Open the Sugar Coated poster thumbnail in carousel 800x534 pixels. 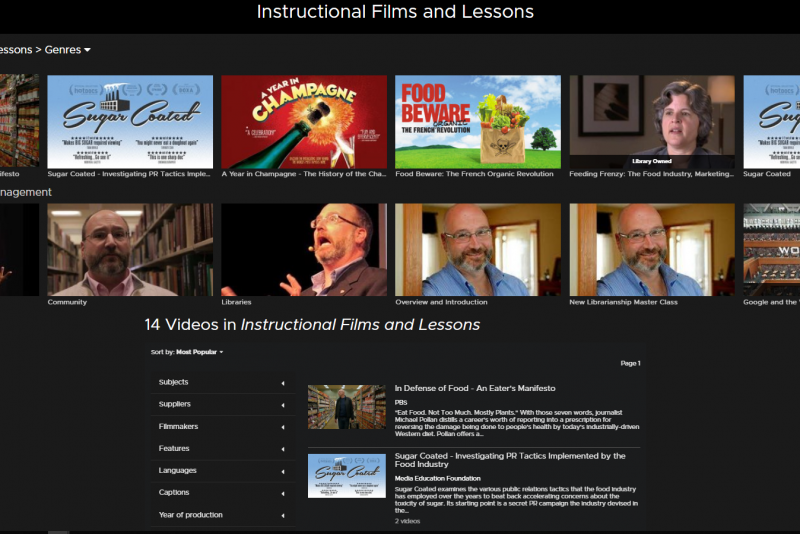(x=130, y=122)
